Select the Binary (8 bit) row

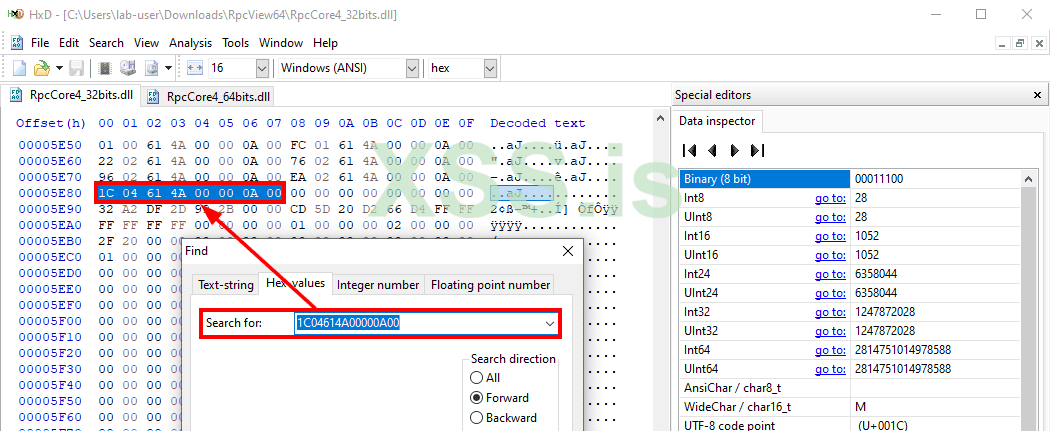pyautogui.click(x=850, y=179)
